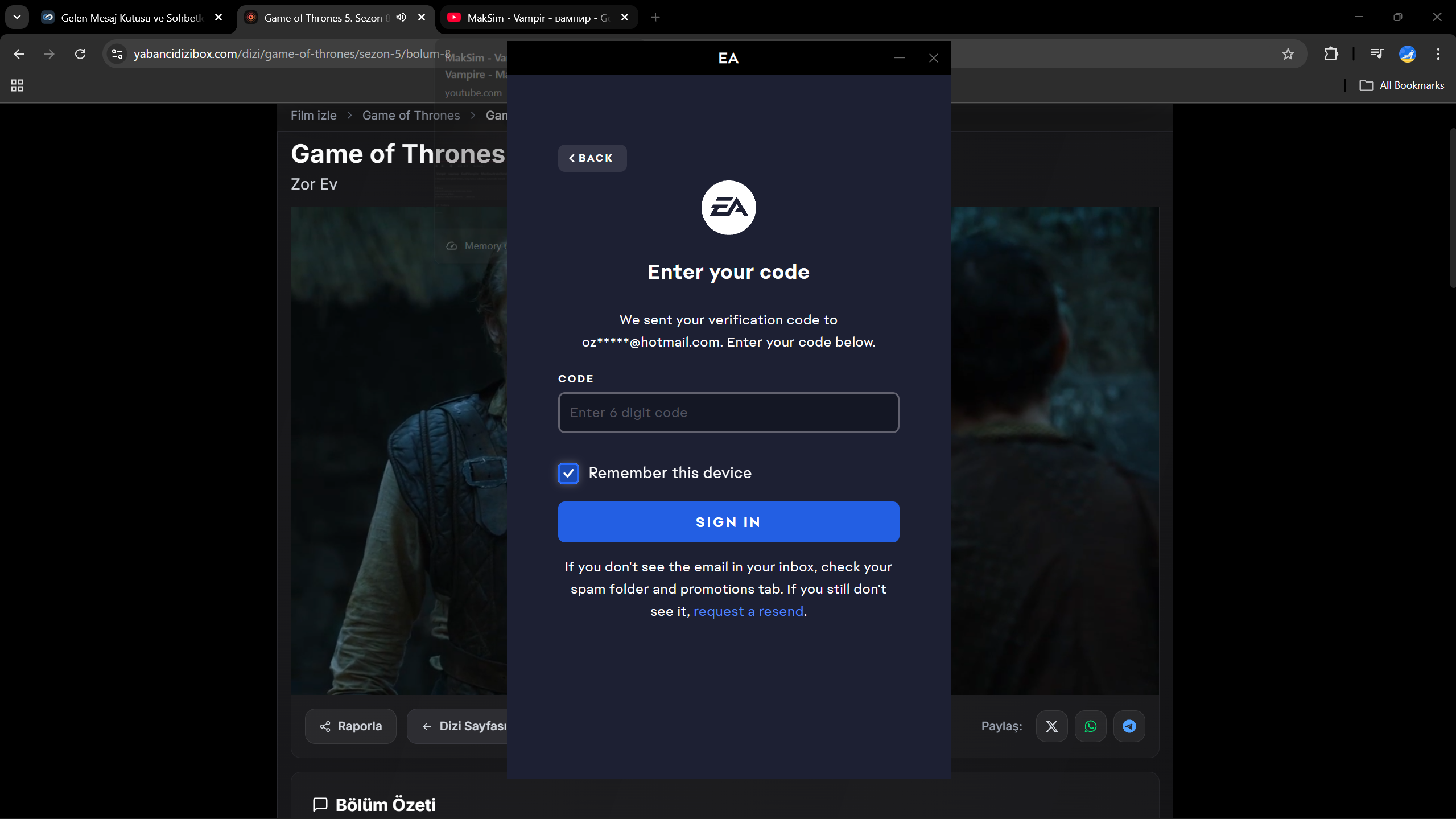Screen dimensions: 1456x819
Task: Click the Bölüm Özeti heading
Action: point(386,805)
